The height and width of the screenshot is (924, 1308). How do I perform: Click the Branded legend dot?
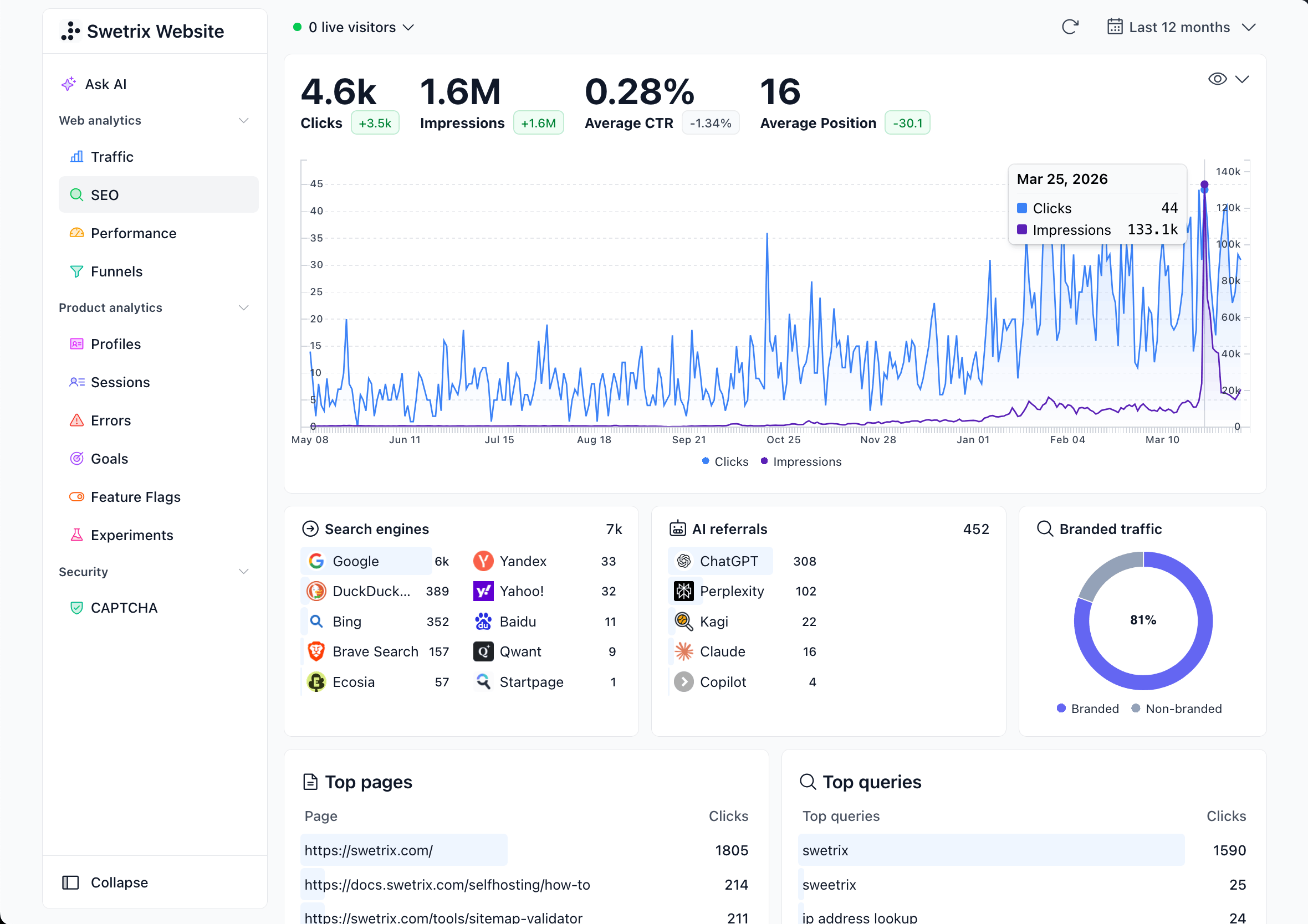click(1061, 708)
